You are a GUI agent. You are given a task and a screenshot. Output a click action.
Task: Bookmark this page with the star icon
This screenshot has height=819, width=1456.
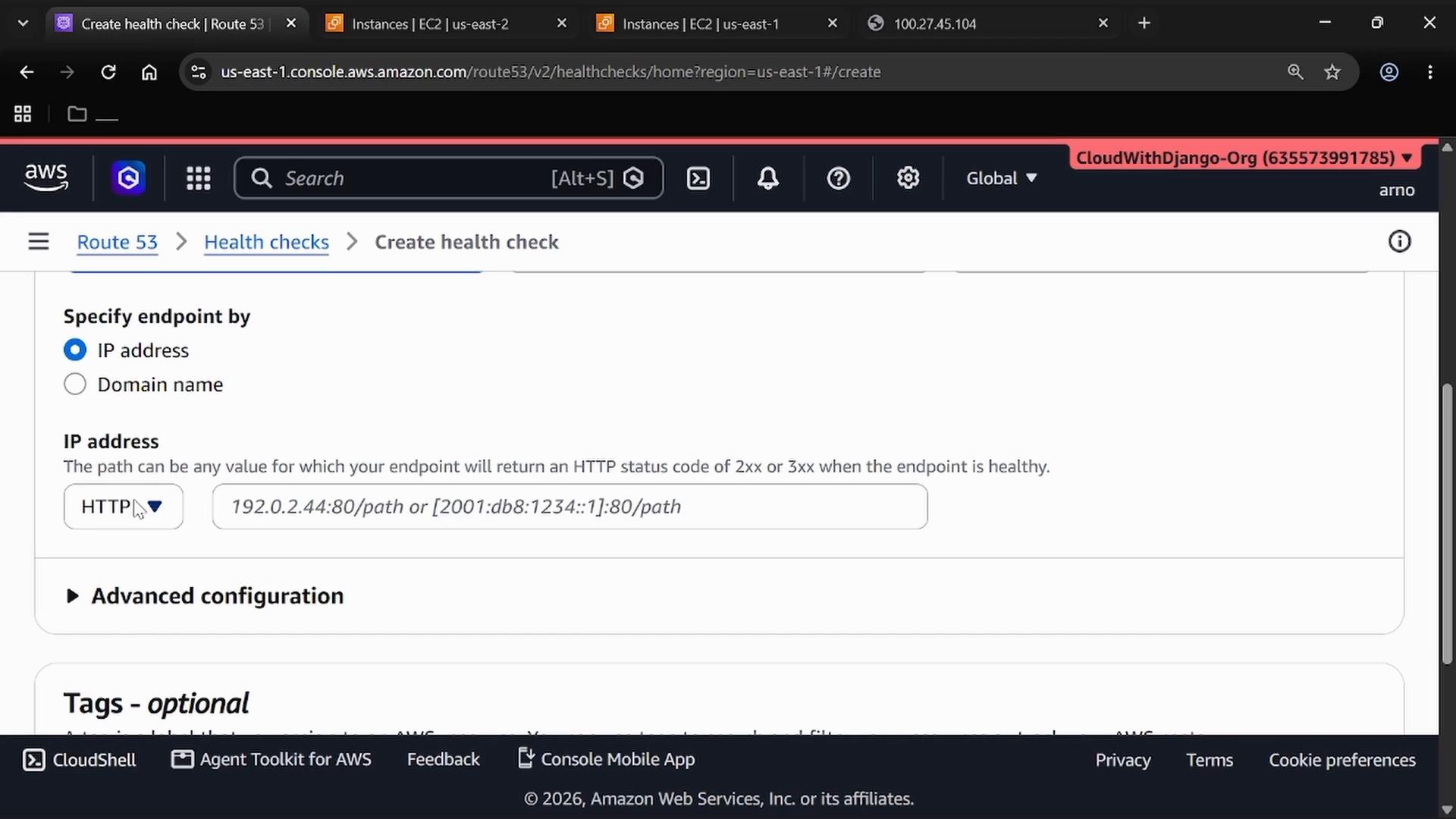point(1332,72)
